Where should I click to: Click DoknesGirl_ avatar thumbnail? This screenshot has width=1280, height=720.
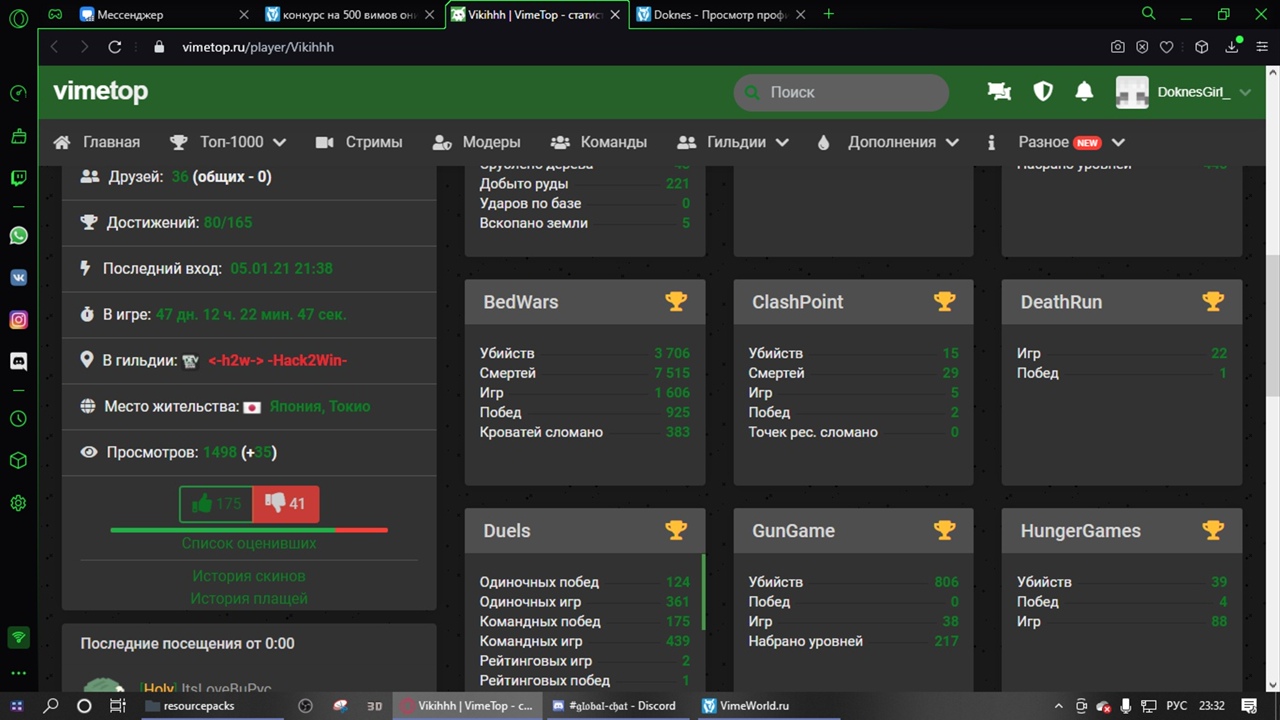[x=1132, y=92]
